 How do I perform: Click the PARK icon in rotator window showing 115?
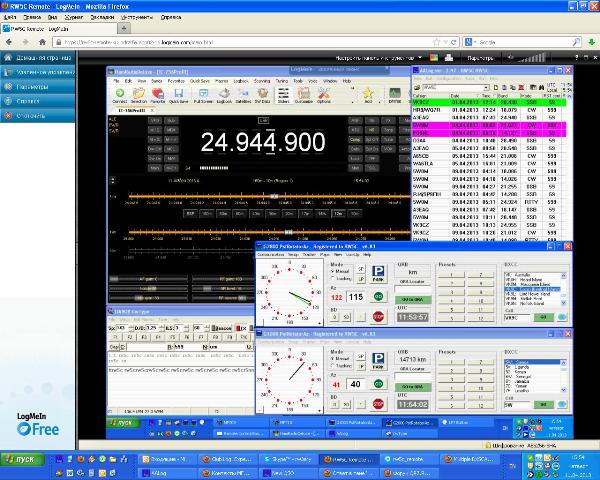(378, 273)
